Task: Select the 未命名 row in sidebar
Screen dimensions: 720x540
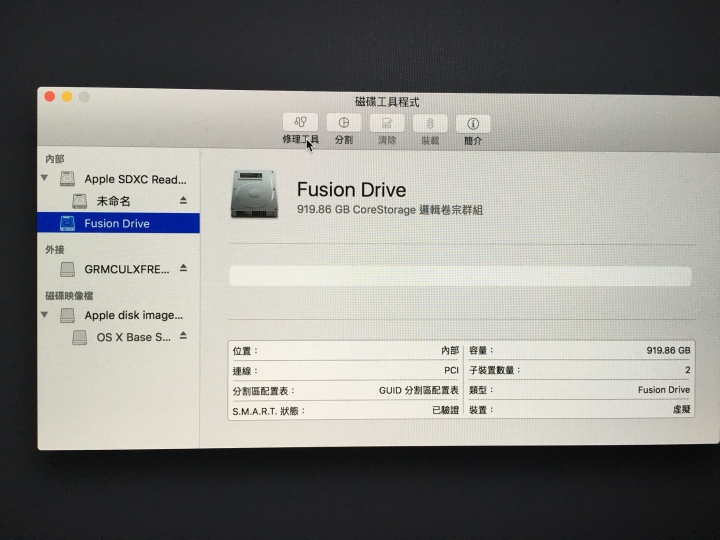Action: (x=118, y=201)
